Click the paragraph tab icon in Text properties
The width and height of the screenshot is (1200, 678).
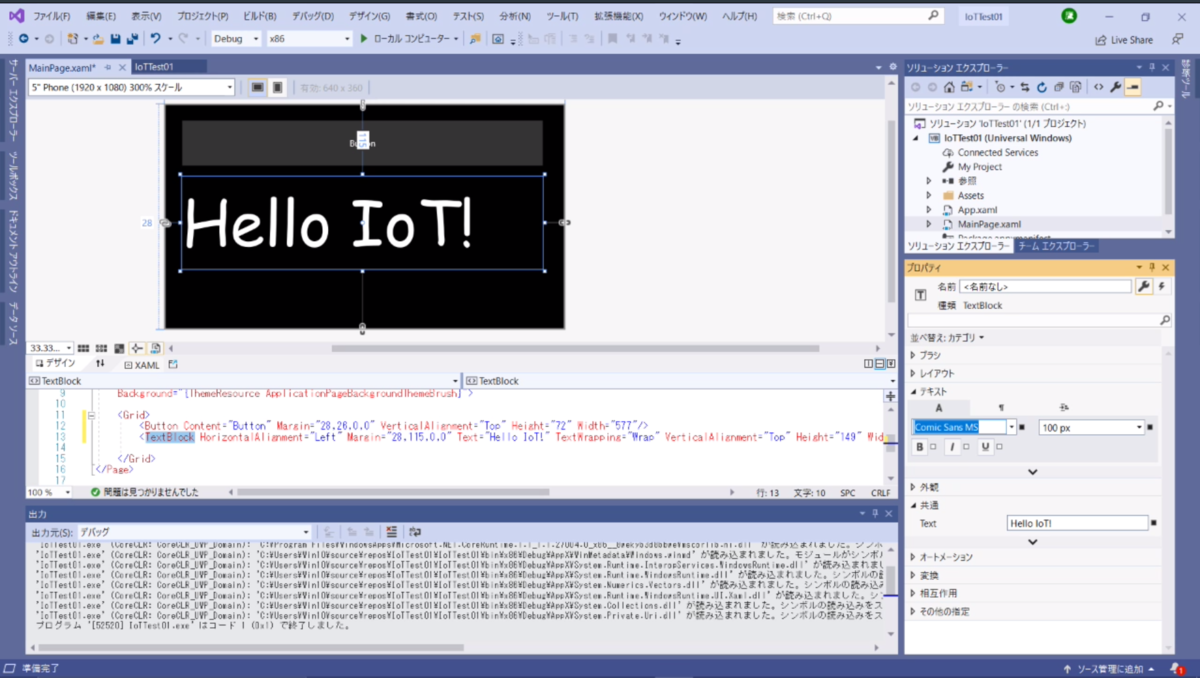tap(1001, 407)
